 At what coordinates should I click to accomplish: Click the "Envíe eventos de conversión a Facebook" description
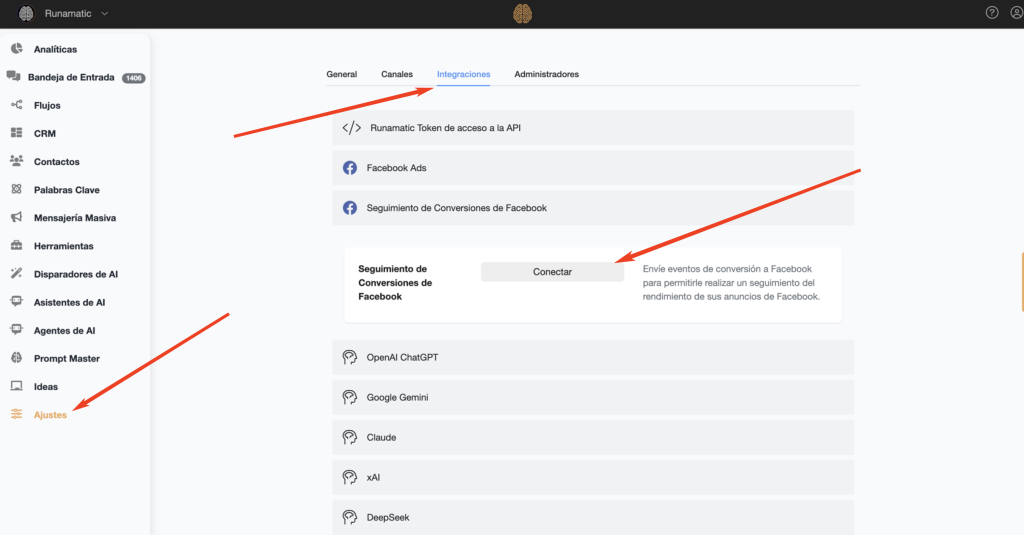731,282
